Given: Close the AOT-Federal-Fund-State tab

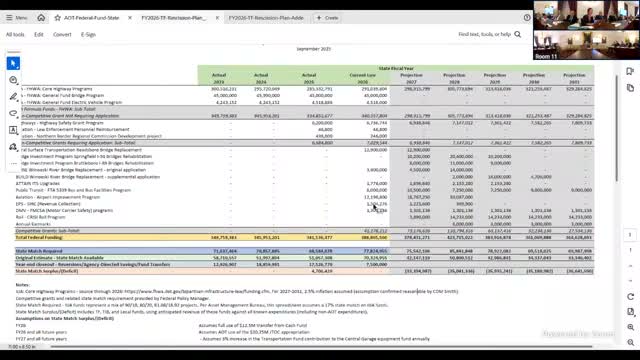Looking at the screenshot, I should [x=130, y=18].
